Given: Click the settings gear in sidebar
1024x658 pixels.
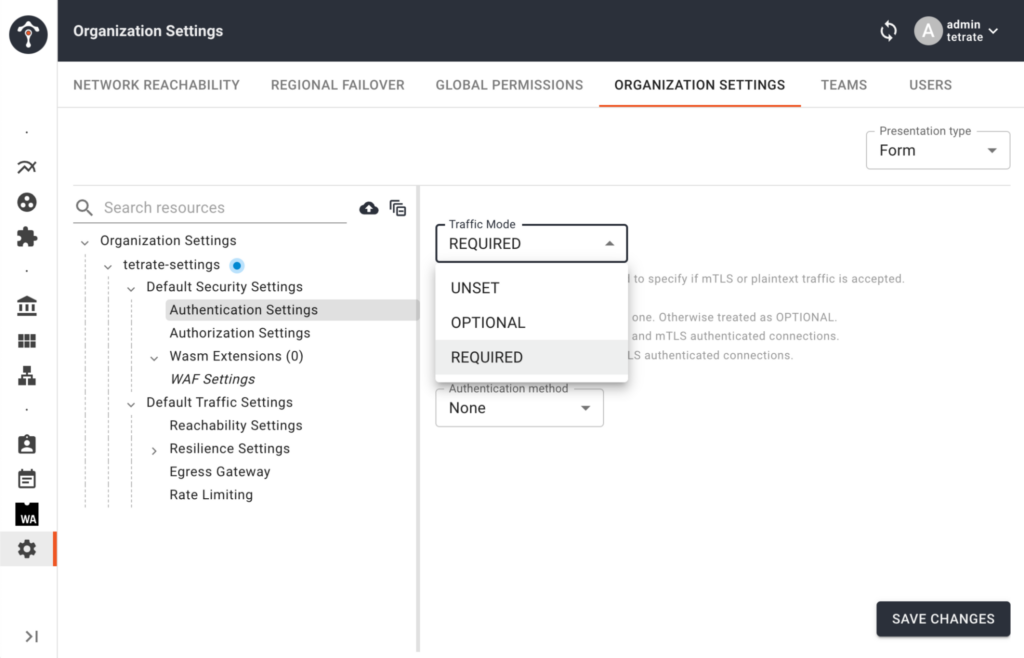Looking at the screenshot, I should tap(27, 549).
